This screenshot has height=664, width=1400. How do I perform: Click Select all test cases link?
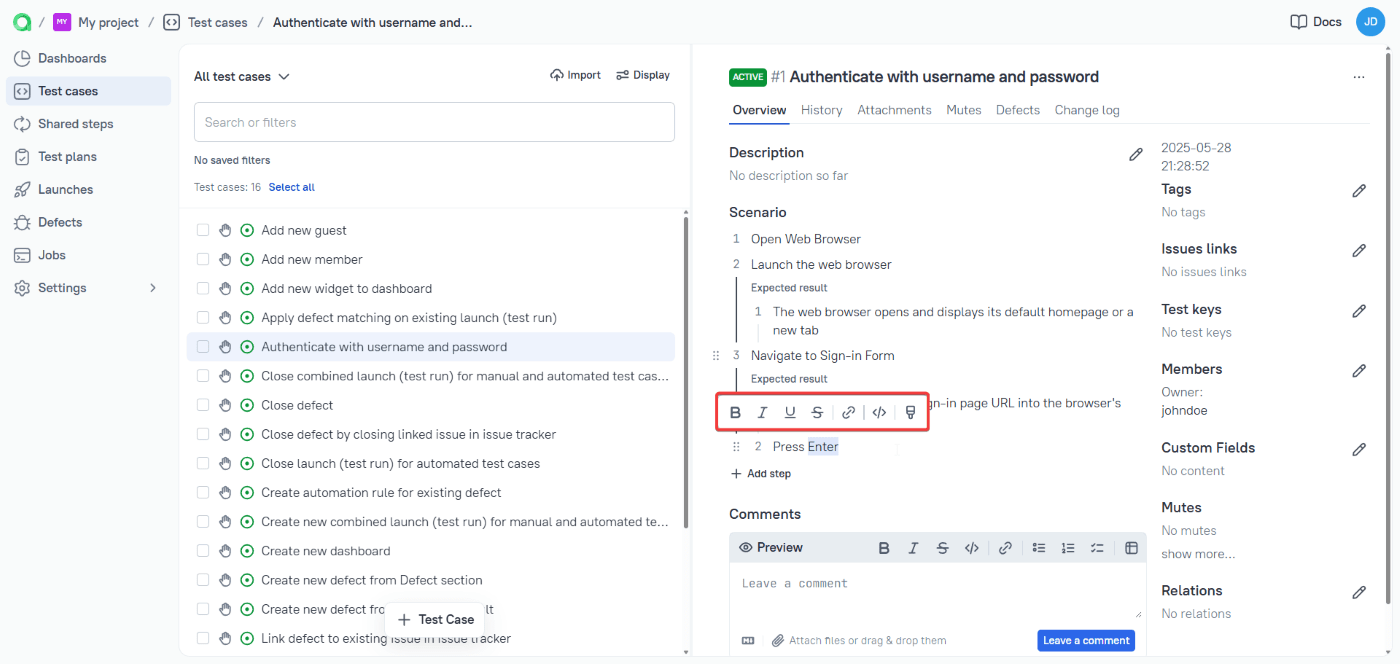pos(291,186)
